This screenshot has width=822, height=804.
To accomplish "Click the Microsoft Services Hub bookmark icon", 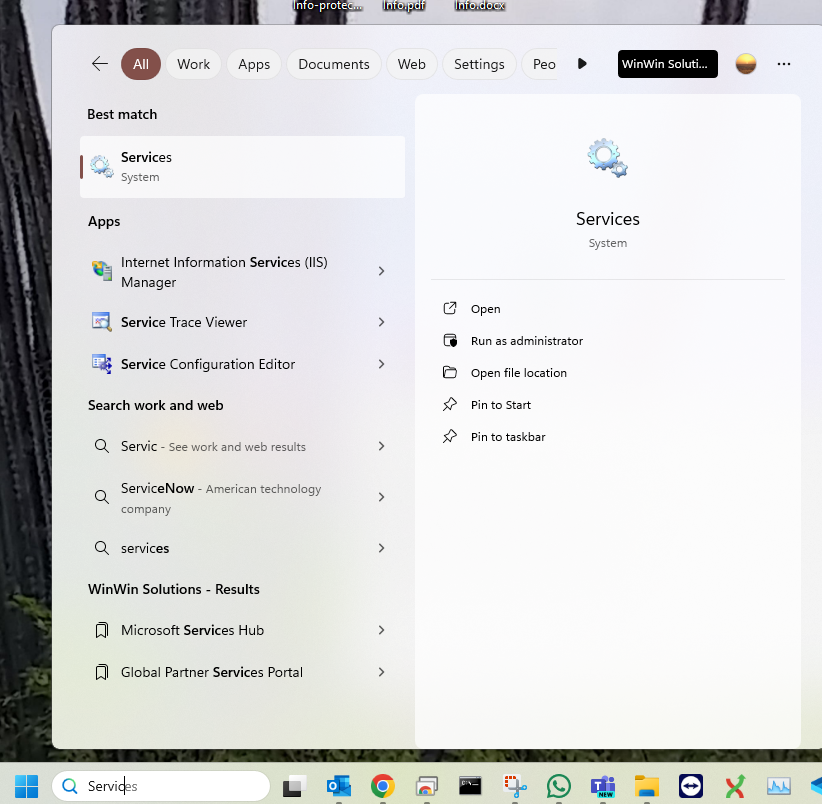I will click(x=102, y=630).
